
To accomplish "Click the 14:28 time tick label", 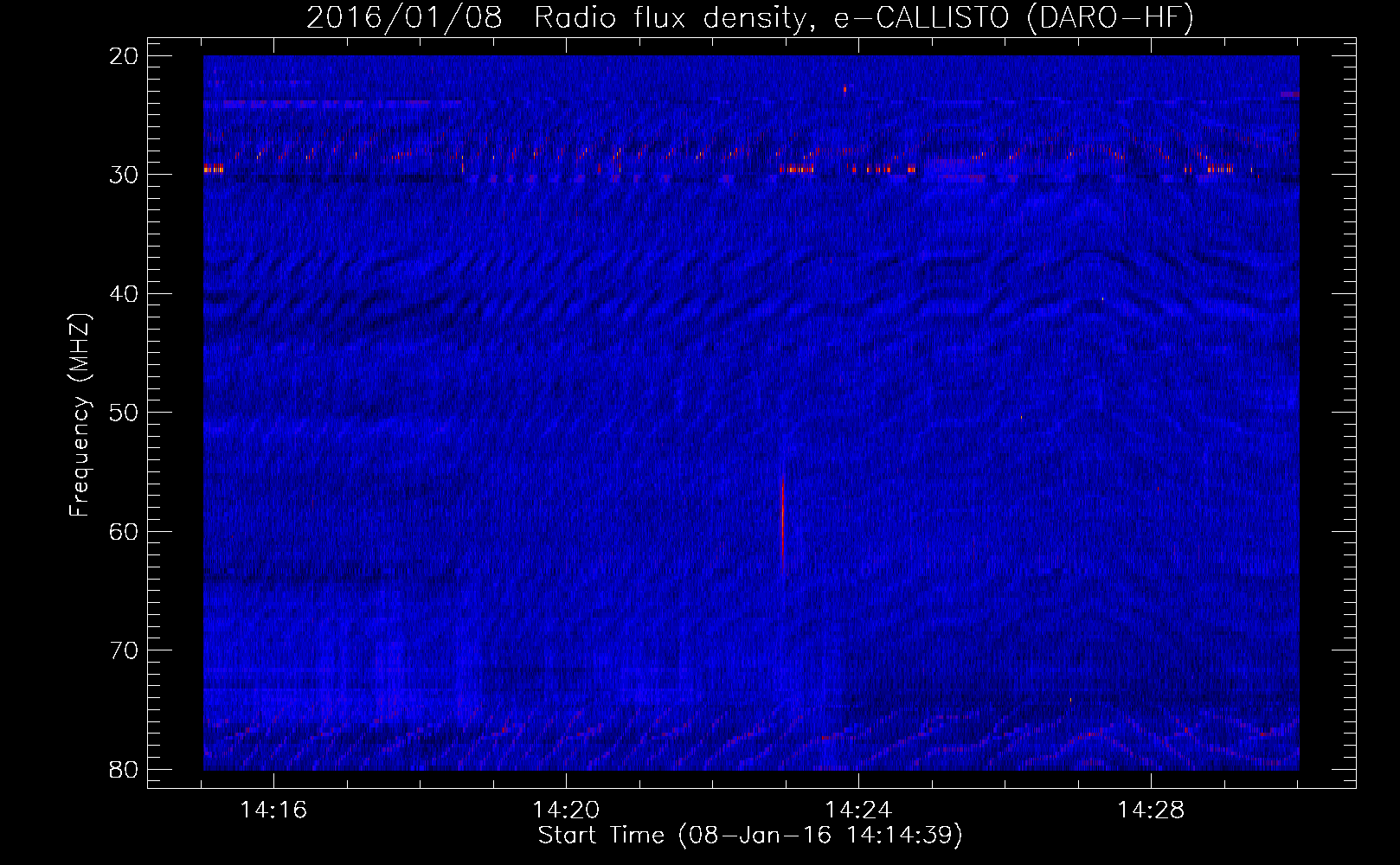I will (1151, 811).
